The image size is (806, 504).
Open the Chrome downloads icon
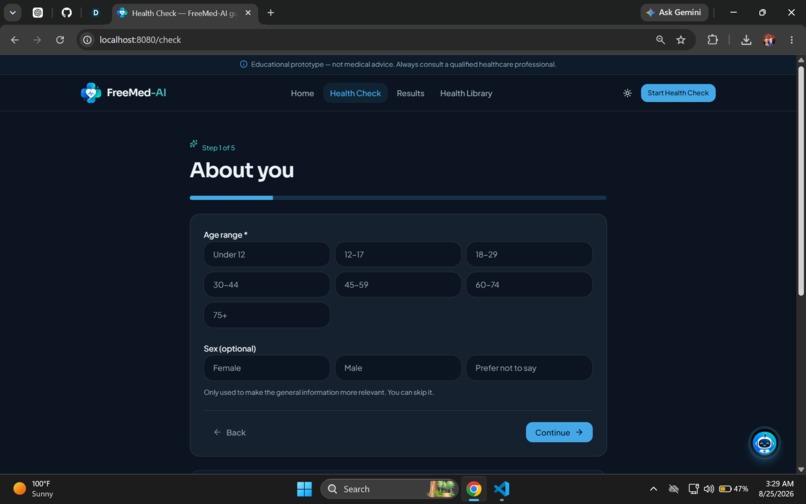(x=746, y=40)
